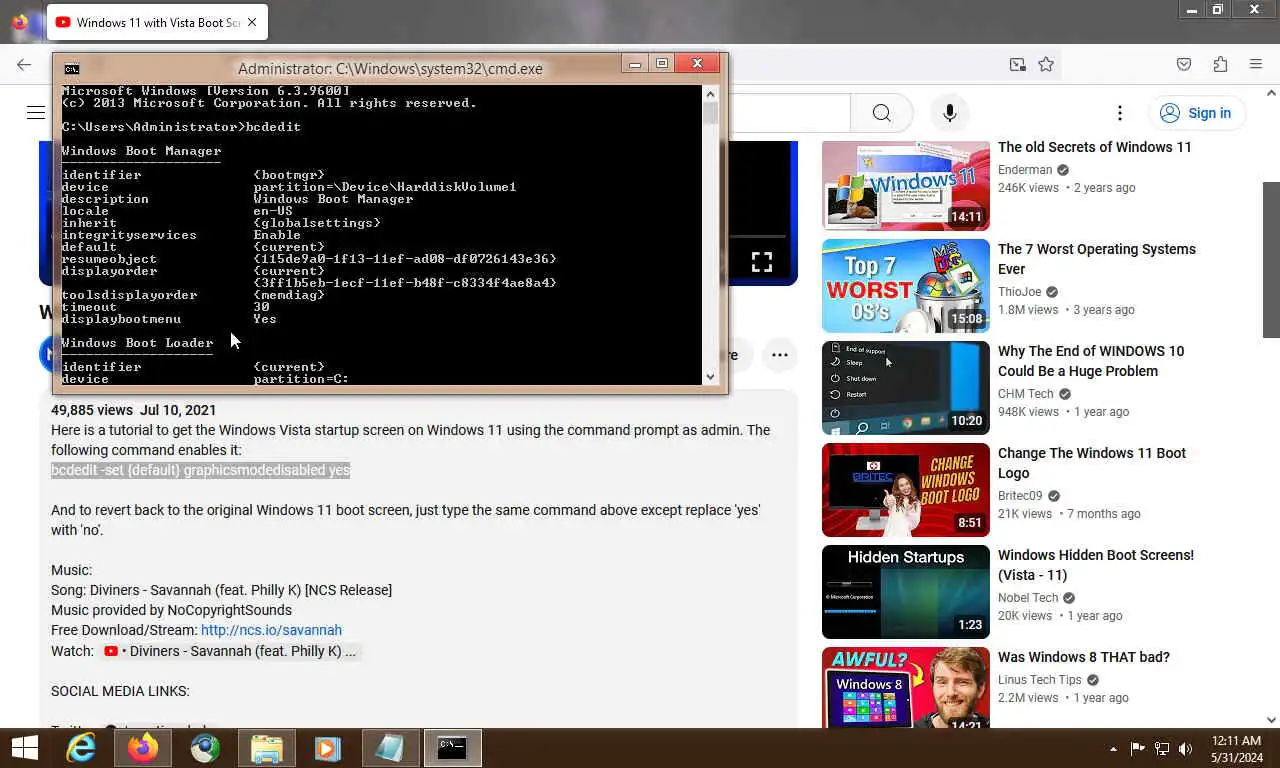This screenshot has width=1280, height=768.
Task: Click the YouTube search input field
Action: tap(790, 113)
